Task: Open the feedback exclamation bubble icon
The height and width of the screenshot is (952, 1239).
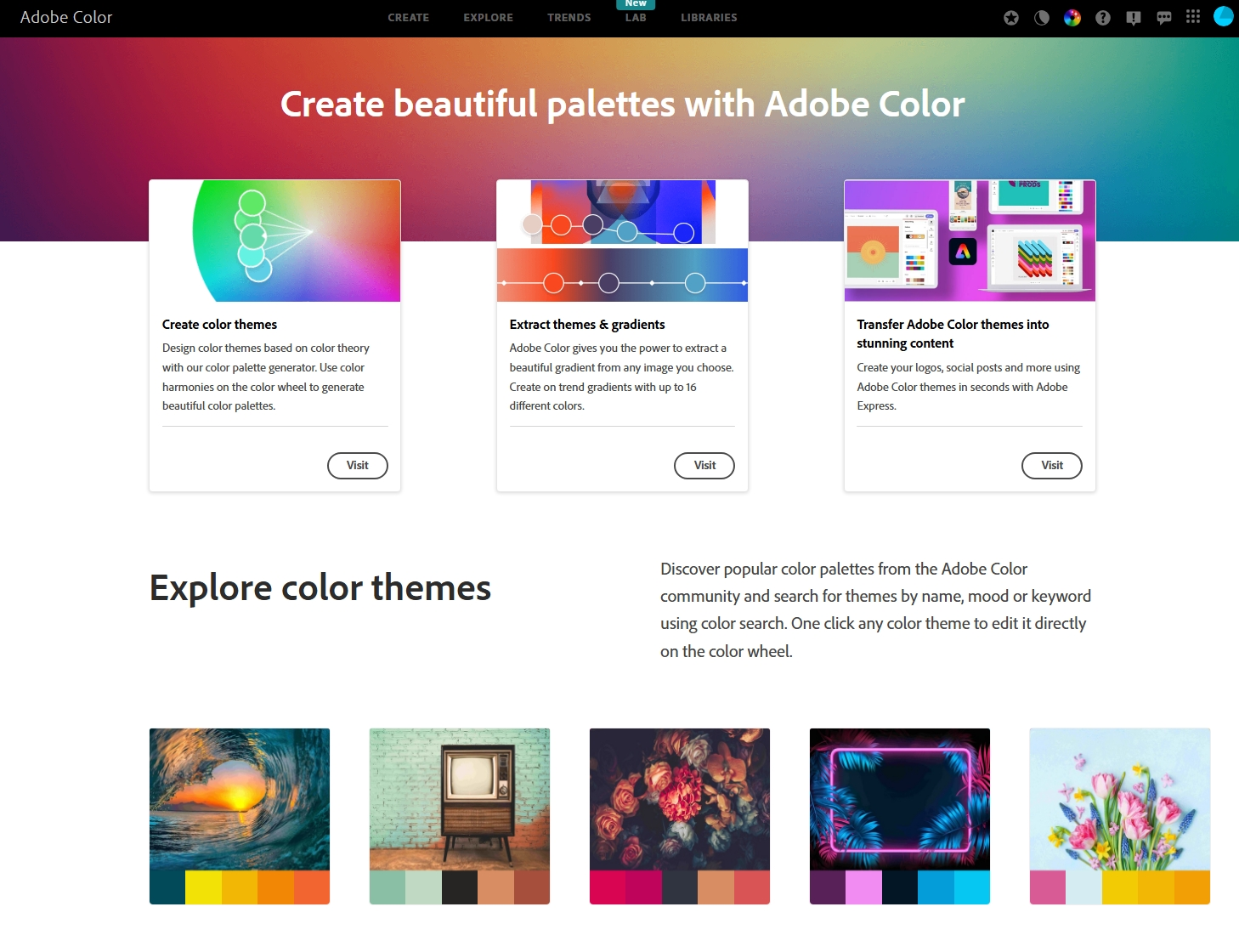Action: click(x=1134, y=18)
